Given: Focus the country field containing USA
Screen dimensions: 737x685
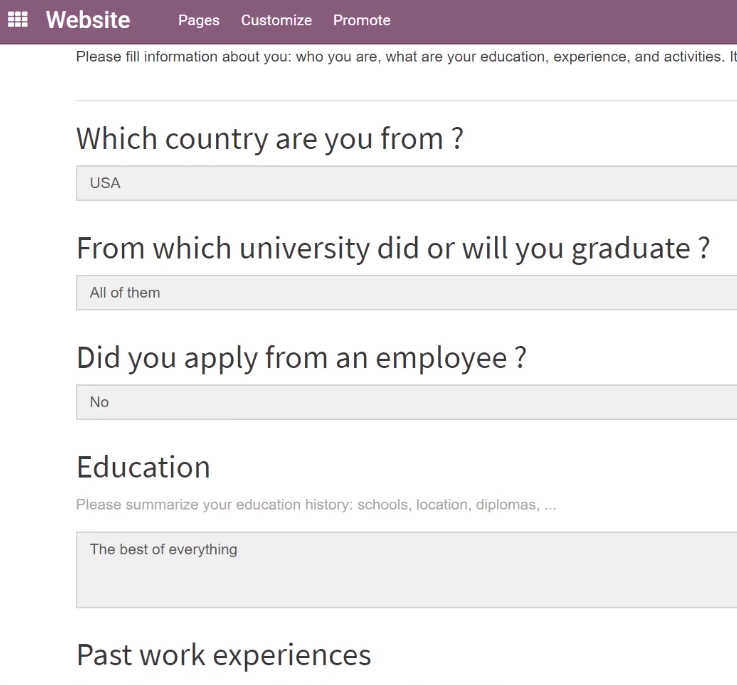Looking at the screenshot, I should tap(407, 183).
